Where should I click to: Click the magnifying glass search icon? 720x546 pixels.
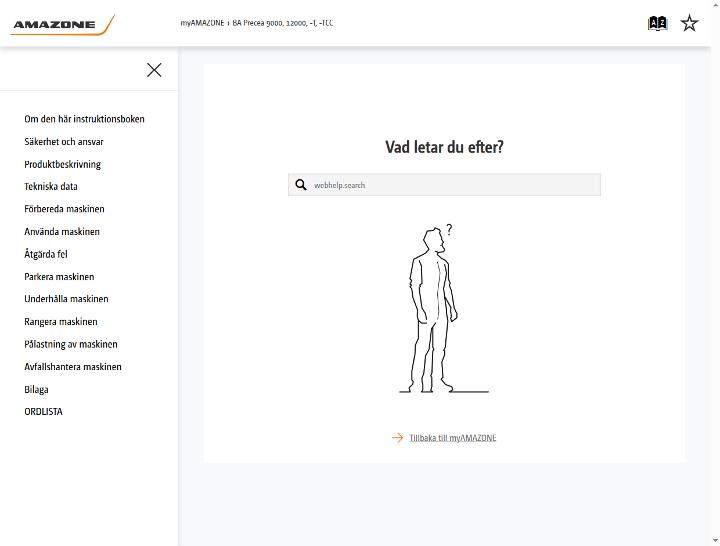coord(301,185)
